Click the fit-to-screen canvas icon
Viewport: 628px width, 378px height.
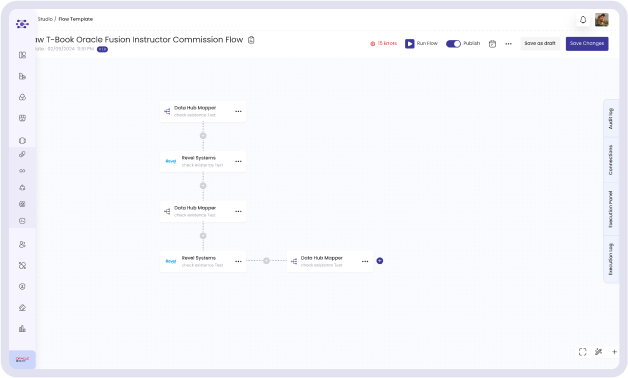(583, 352)
